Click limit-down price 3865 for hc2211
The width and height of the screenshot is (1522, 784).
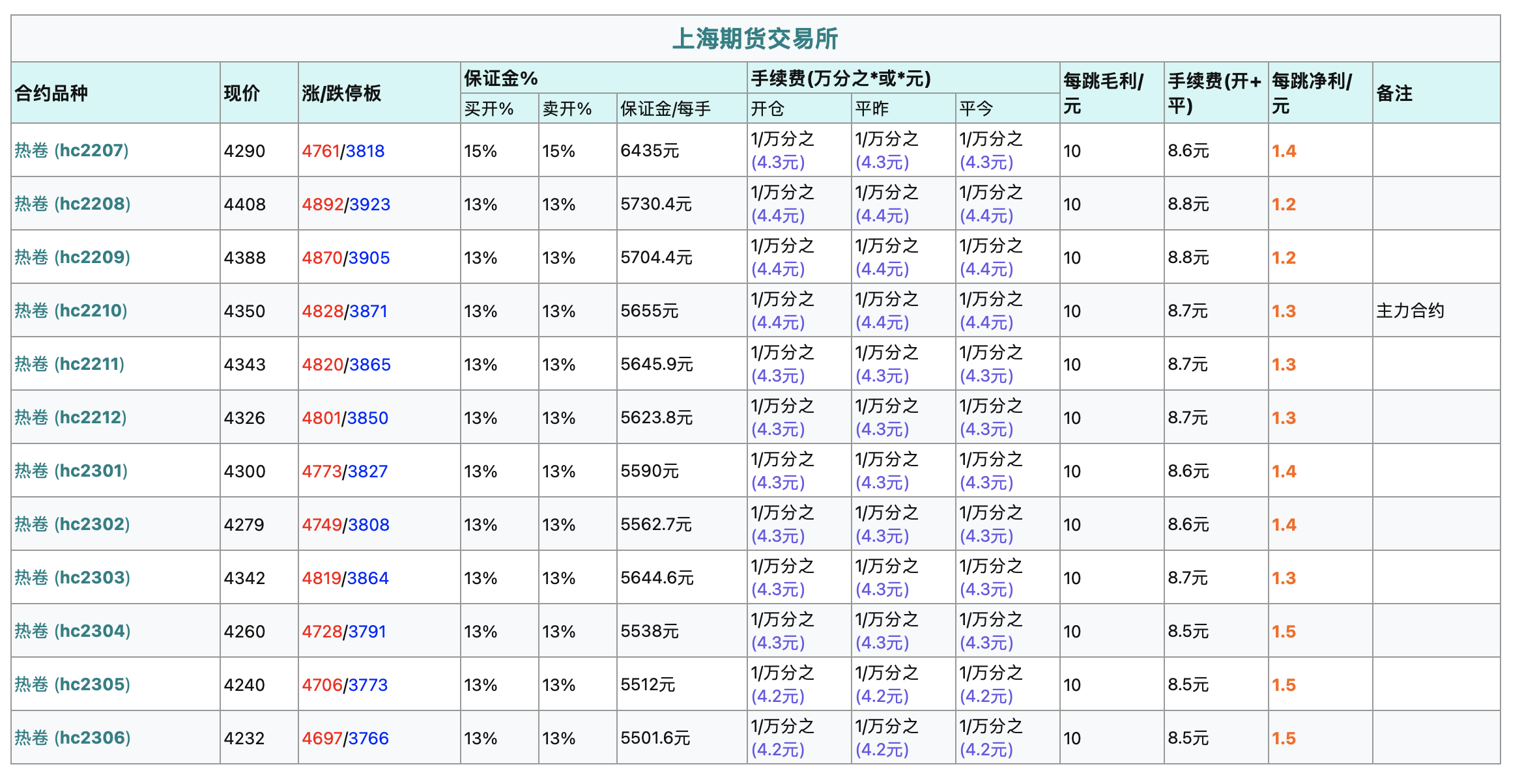coord(370,365)
